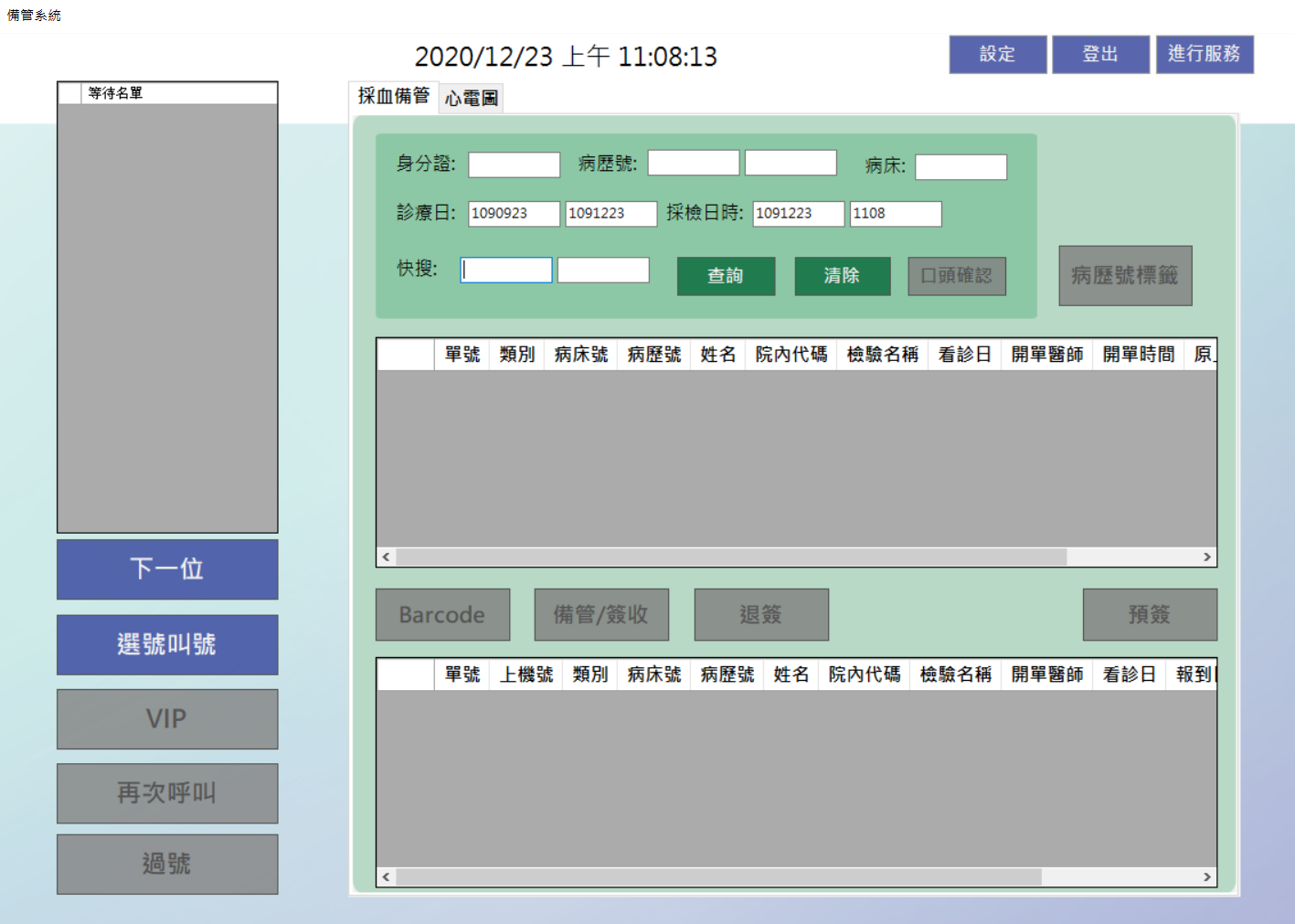Image resolution: width=1295 pixels, height=924 pixels.
Task: Click the Barcode button
Action: click(443, 615)
